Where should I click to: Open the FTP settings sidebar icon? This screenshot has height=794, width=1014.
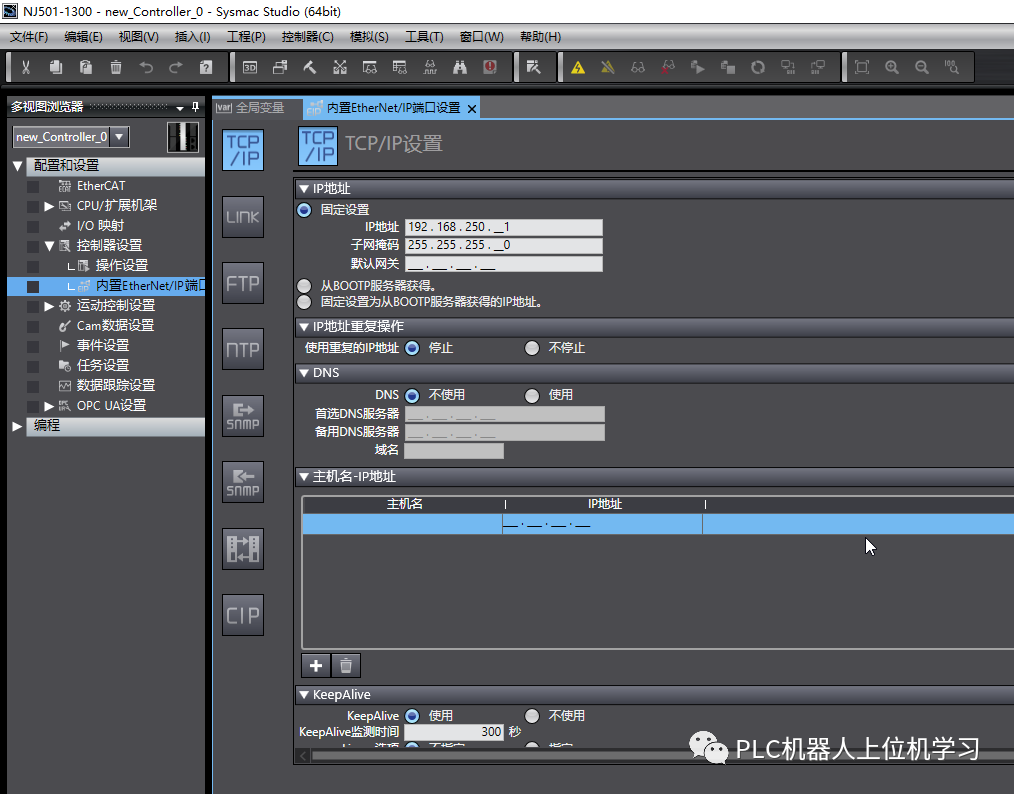point(243,283)
